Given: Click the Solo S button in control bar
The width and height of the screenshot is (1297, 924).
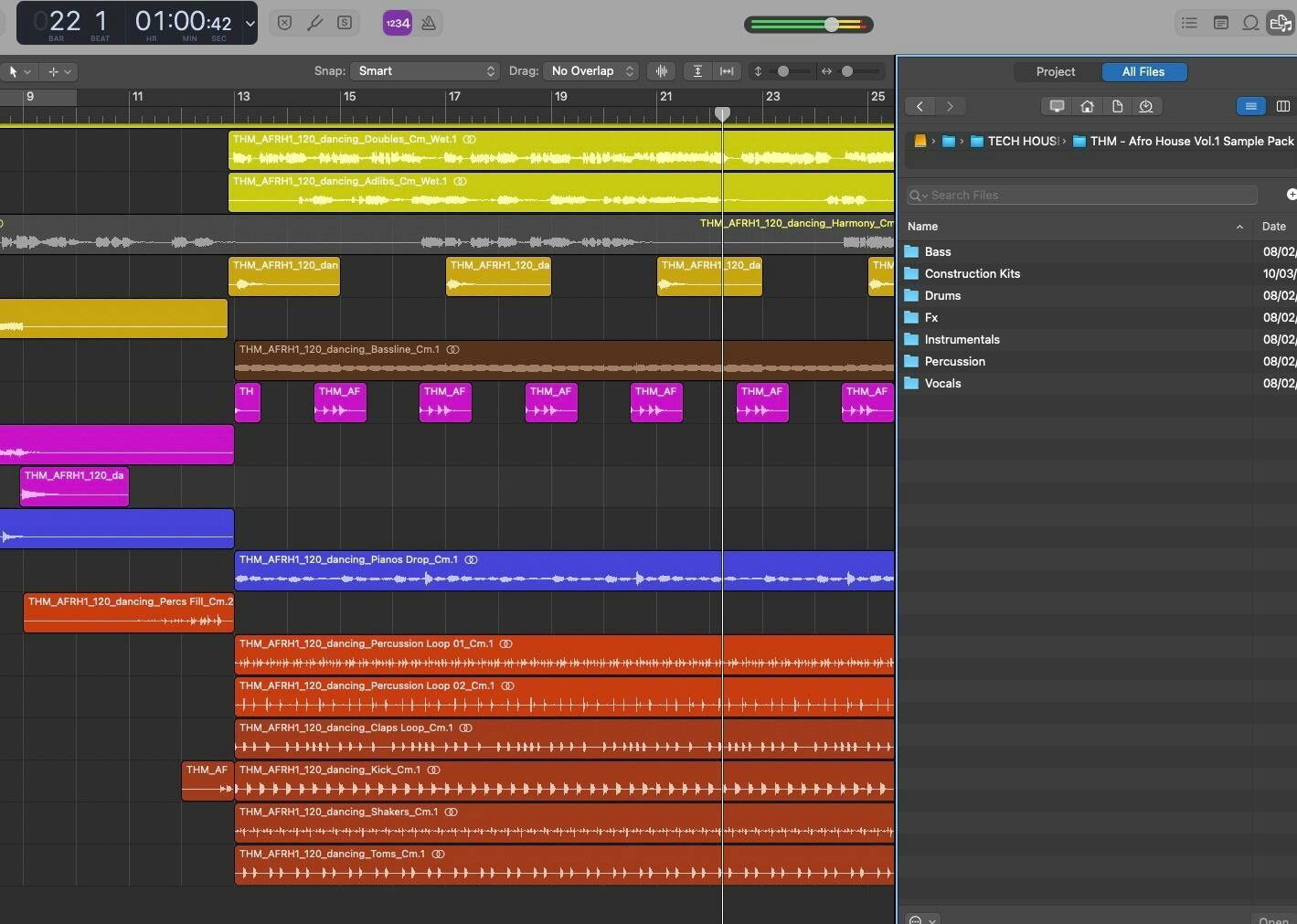Looking at the screenshot, I should 345,23.
